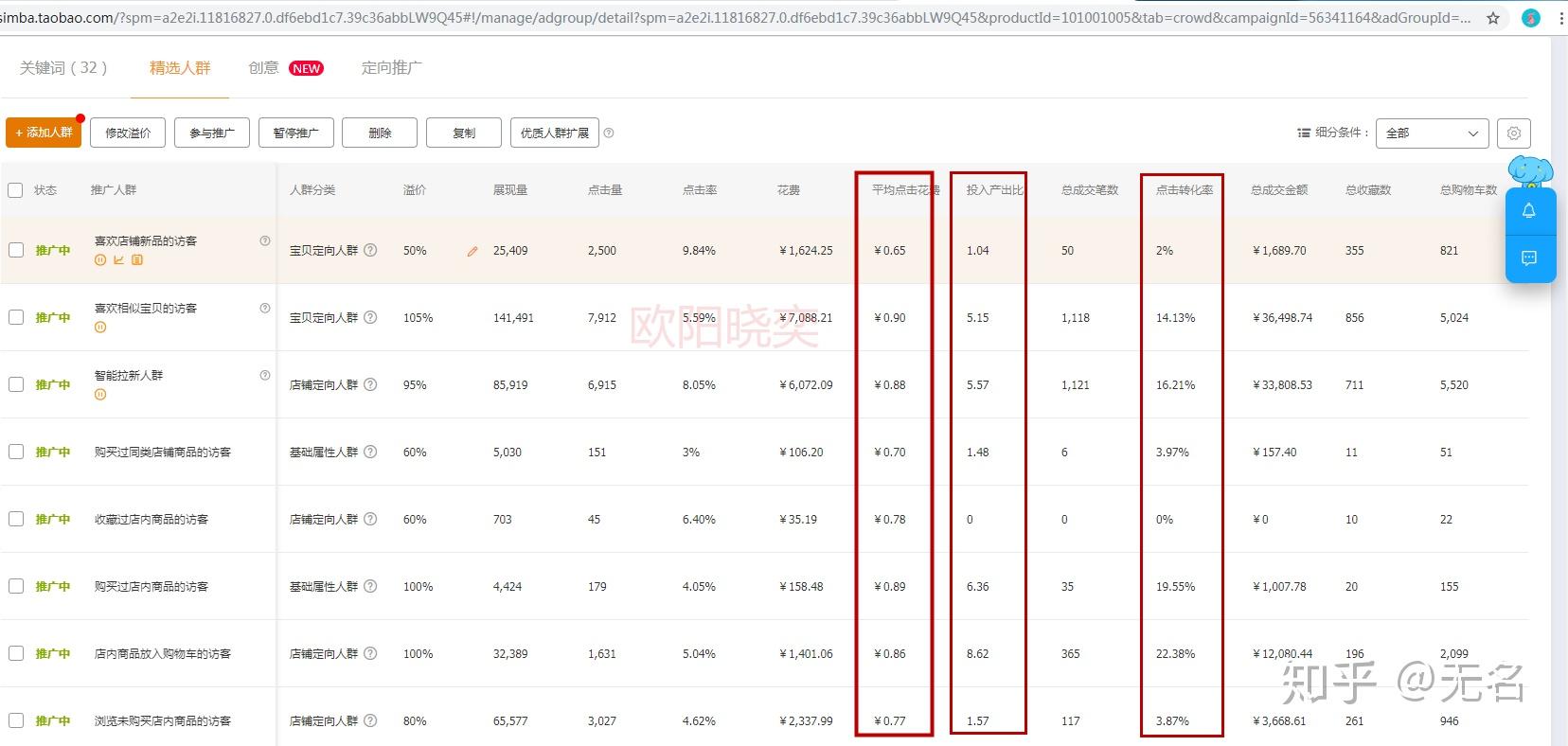This screenshot has height=746, width=1568.
Task: Sort by 点击量 column header
Action: point(605,190)
